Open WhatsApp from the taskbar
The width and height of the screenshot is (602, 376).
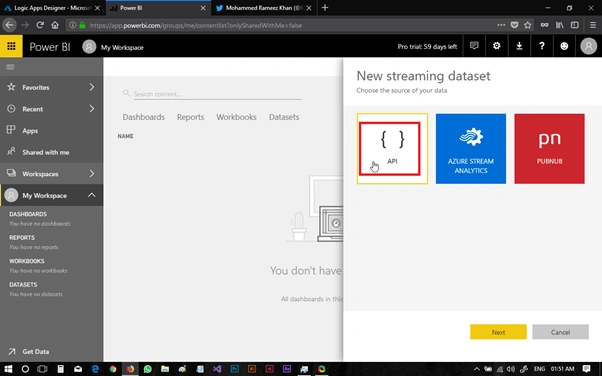pos(147,369)
